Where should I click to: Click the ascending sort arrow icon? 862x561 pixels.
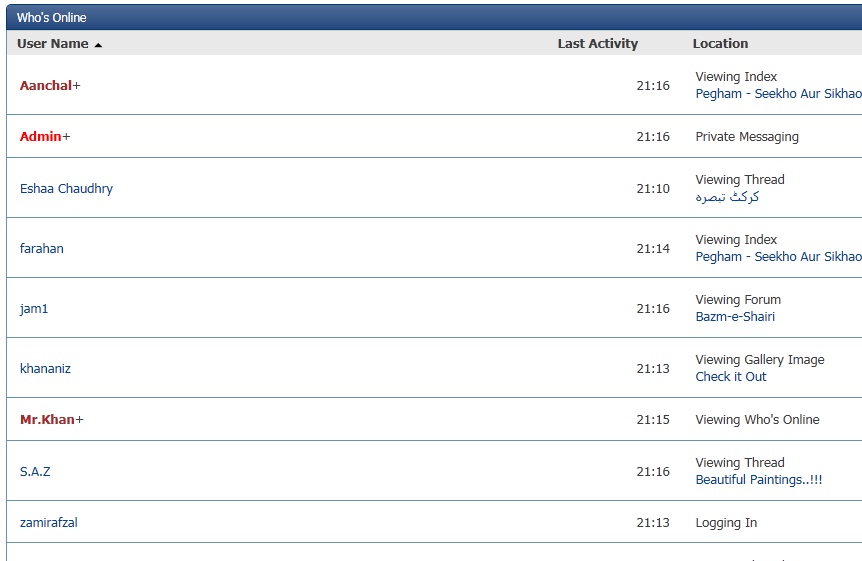pyautogui.click(x=98, y=45)
